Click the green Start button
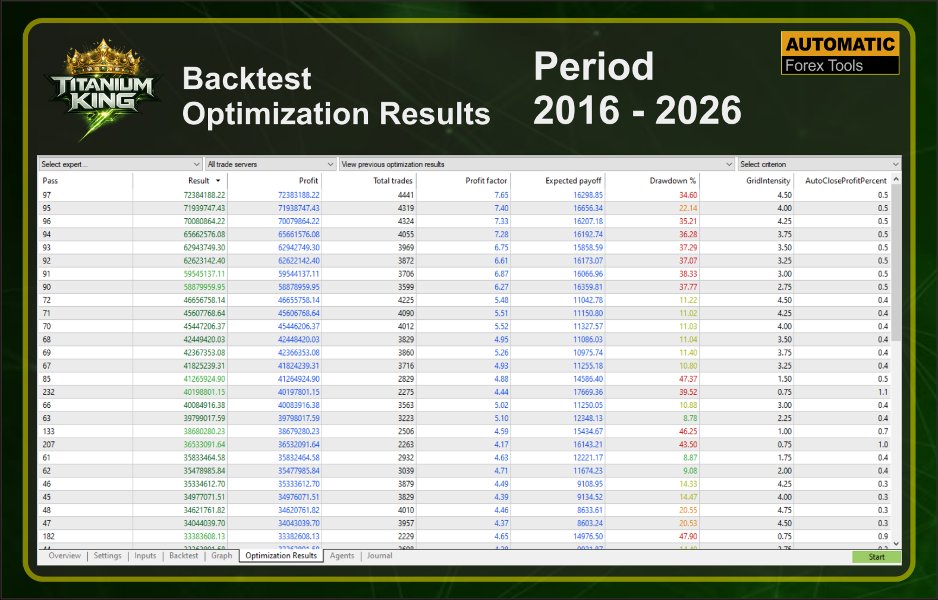The height and width of the screenshot is (600, 938). pos(876,557)
